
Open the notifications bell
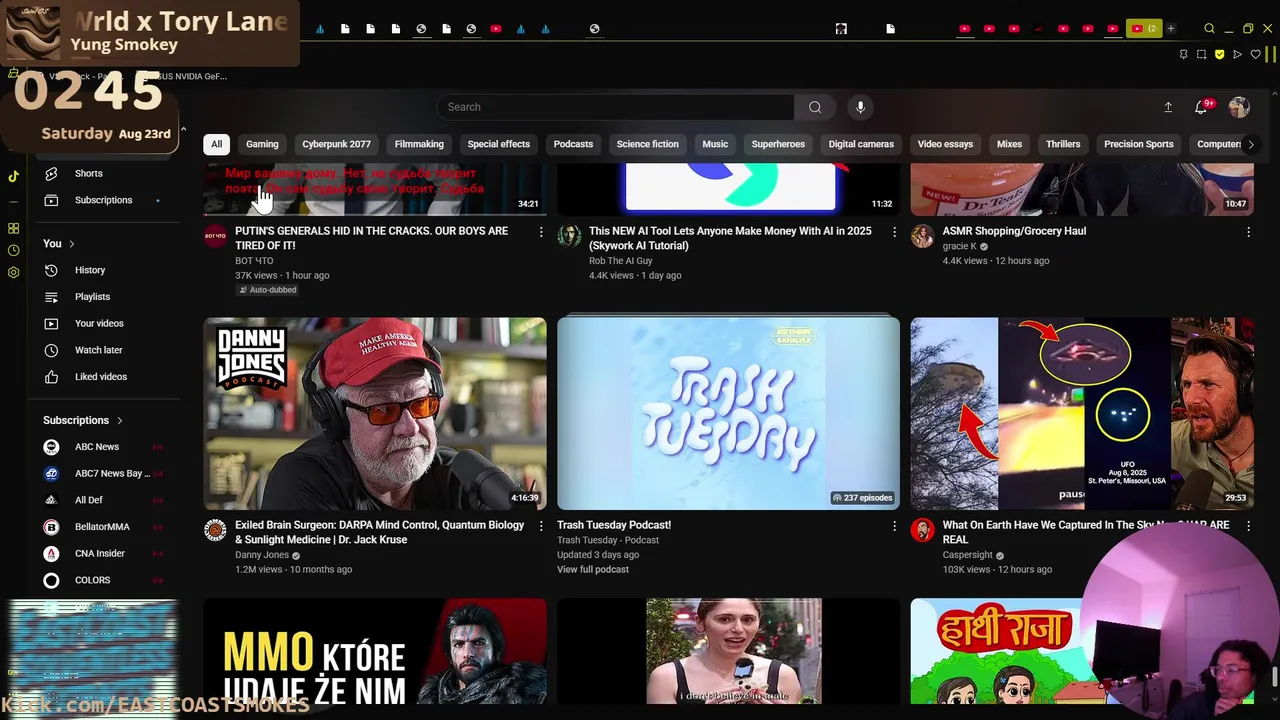pyautogui.click(x=1201, y=107)
